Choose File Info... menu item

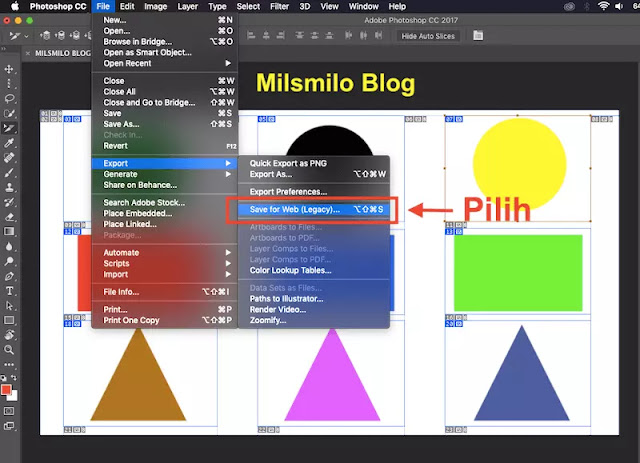pyautogui.click(x=166, y=292)
